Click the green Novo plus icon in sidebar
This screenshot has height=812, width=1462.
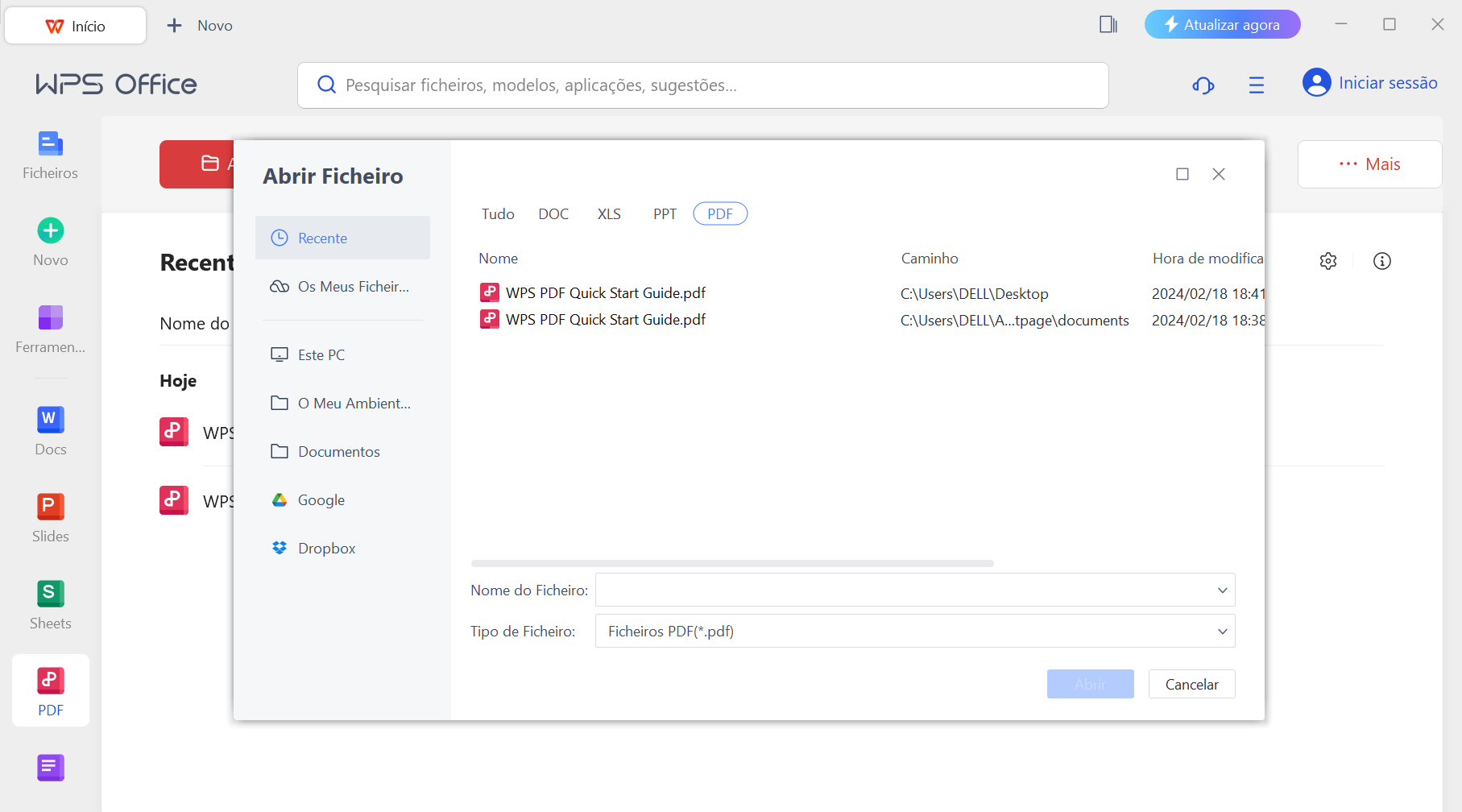pos(51,231)
